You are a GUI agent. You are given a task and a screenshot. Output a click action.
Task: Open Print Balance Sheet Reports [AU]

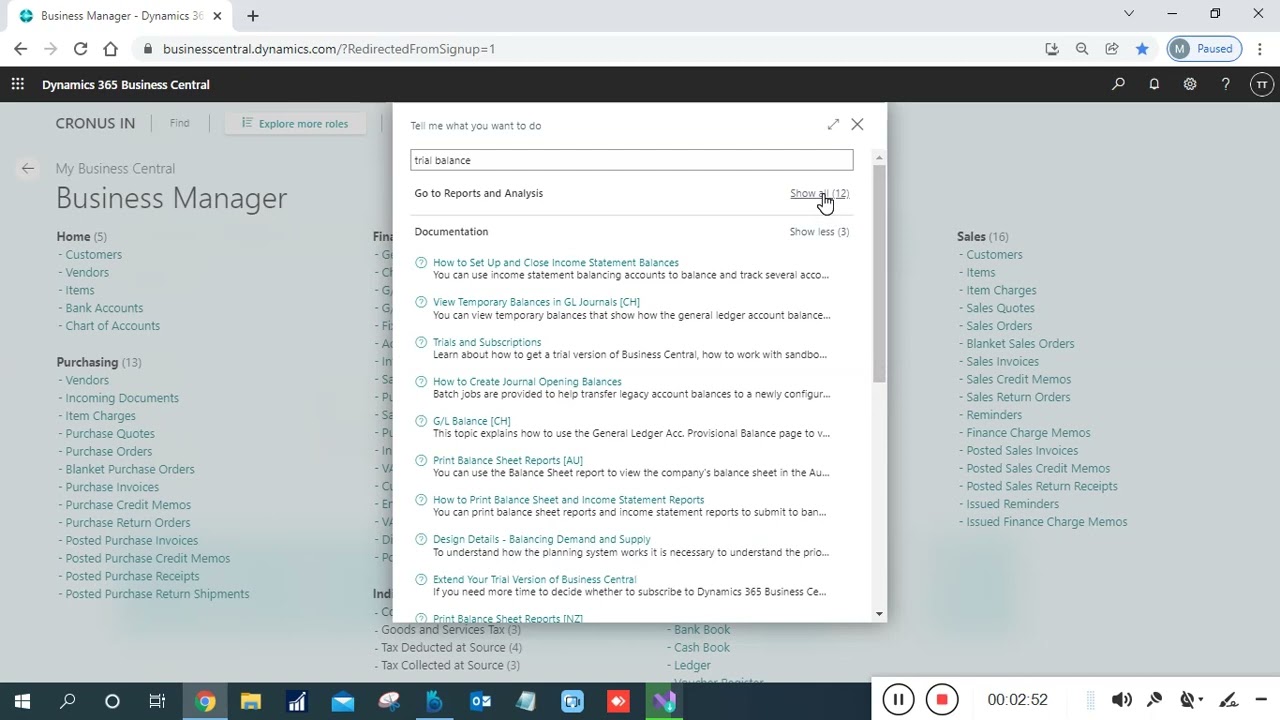pos(508,460)
